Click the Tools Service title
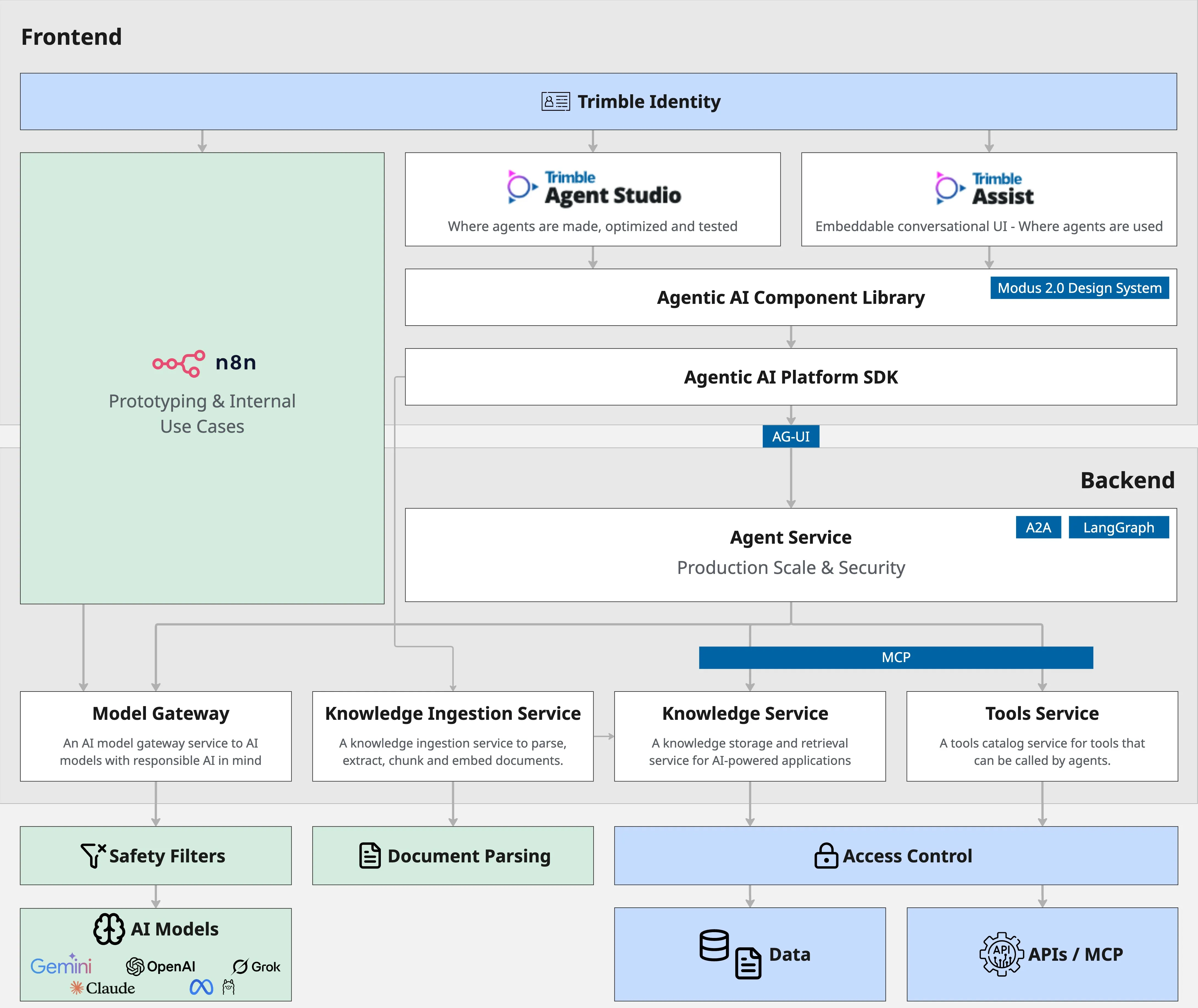 point(1042,713)
